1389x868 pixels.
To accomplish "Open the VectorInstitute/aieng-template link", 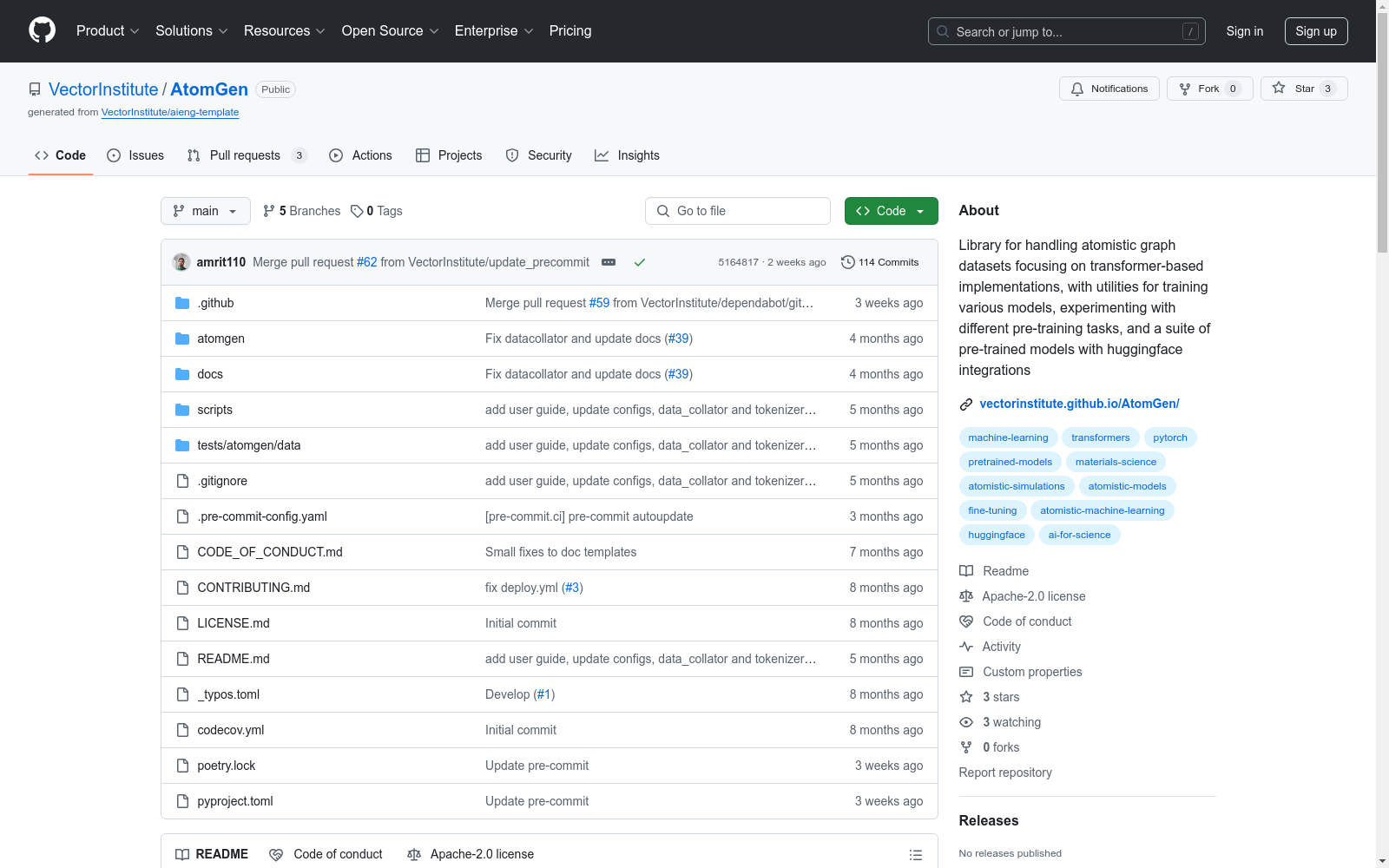I will tap(170, 112).
